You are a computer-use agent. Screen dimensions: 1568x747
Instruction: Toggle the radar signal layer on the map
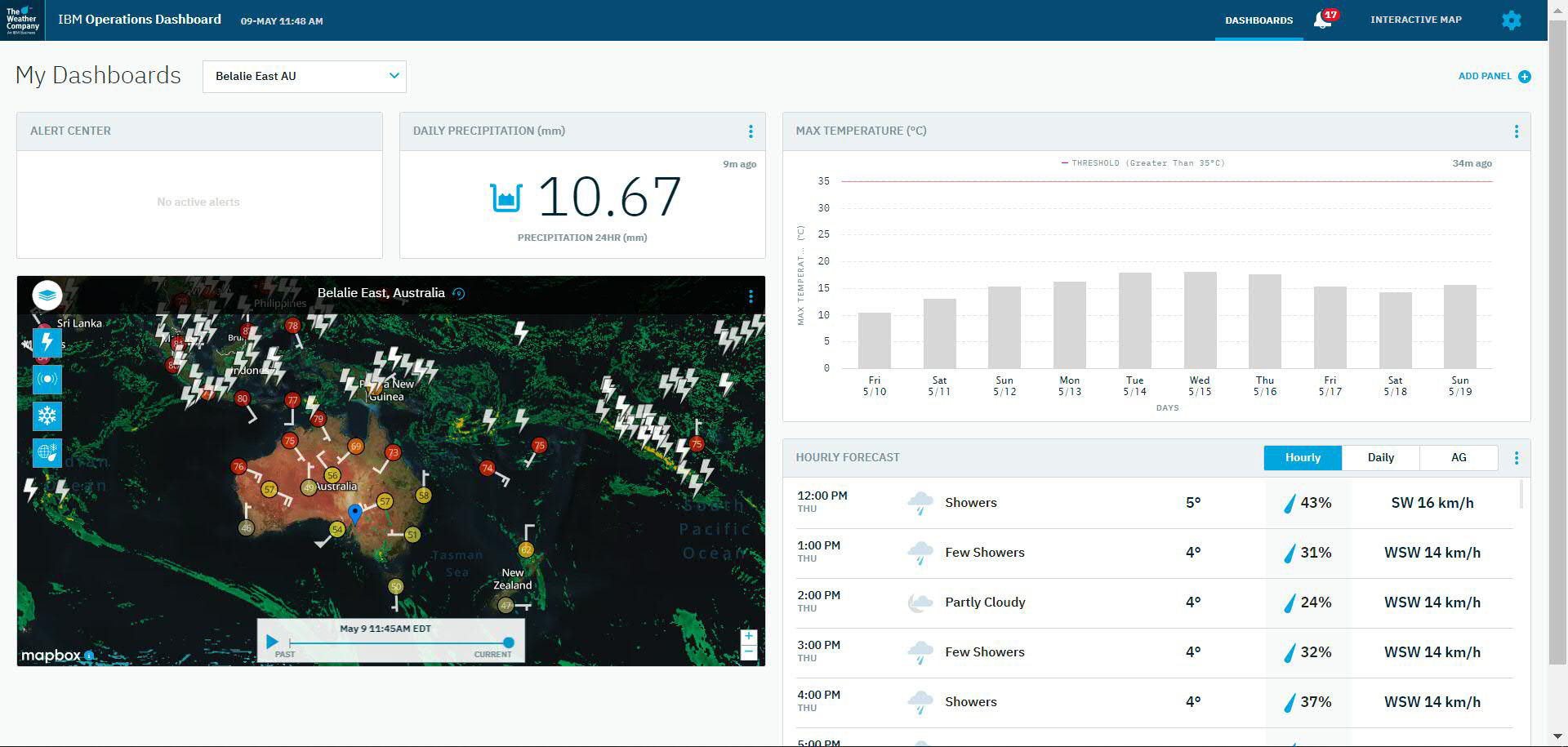(x=47, y=380)
